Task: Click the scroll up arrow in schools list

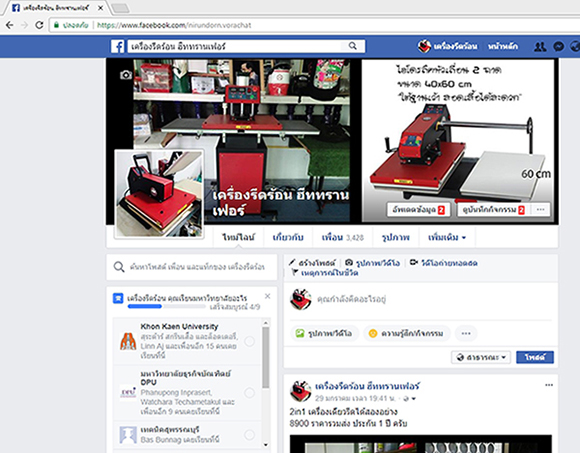Action: coord(266,323)
